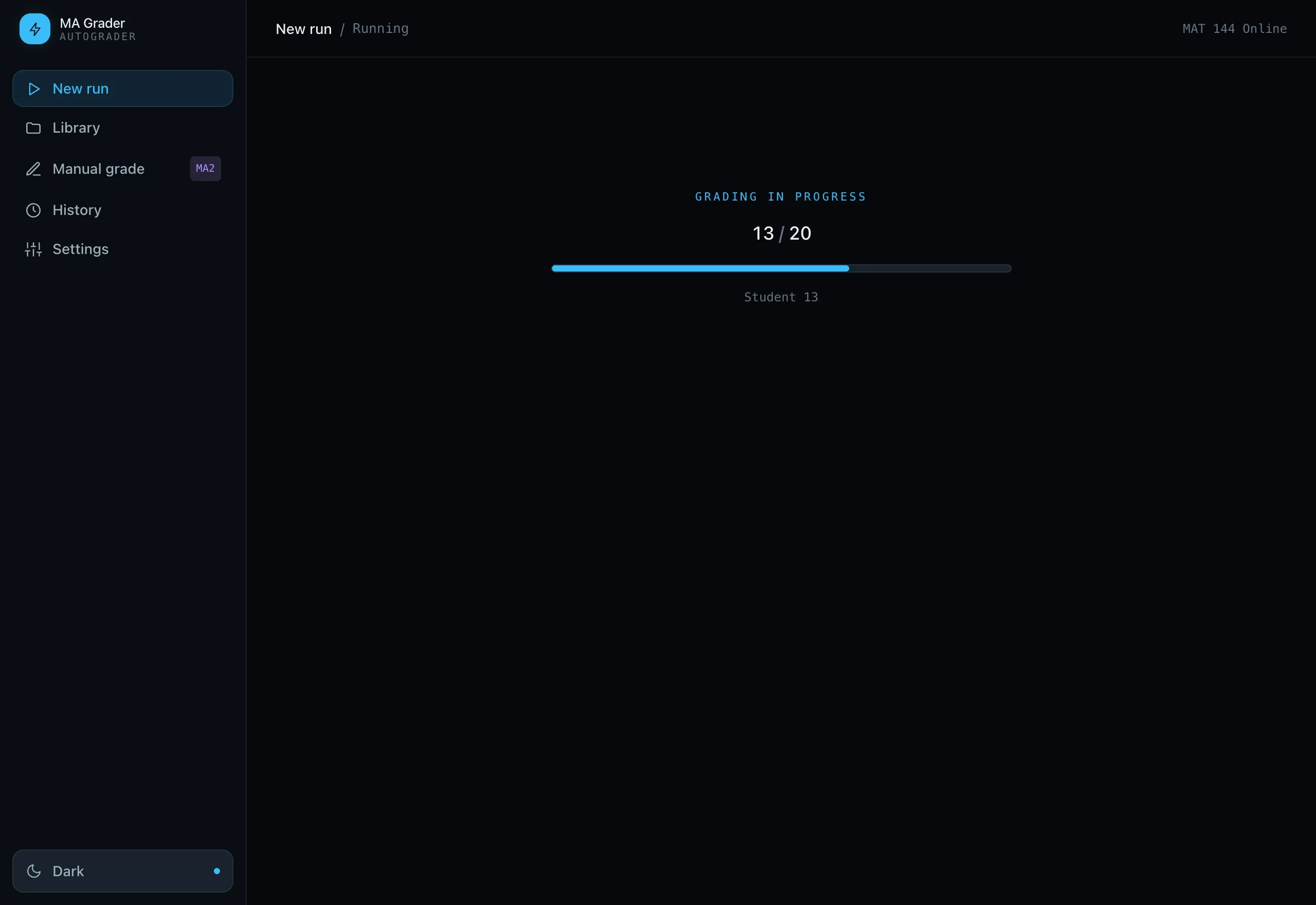The image size is (1316, 905).
Task: Click the MA2 badge
Action: [205, 169]
